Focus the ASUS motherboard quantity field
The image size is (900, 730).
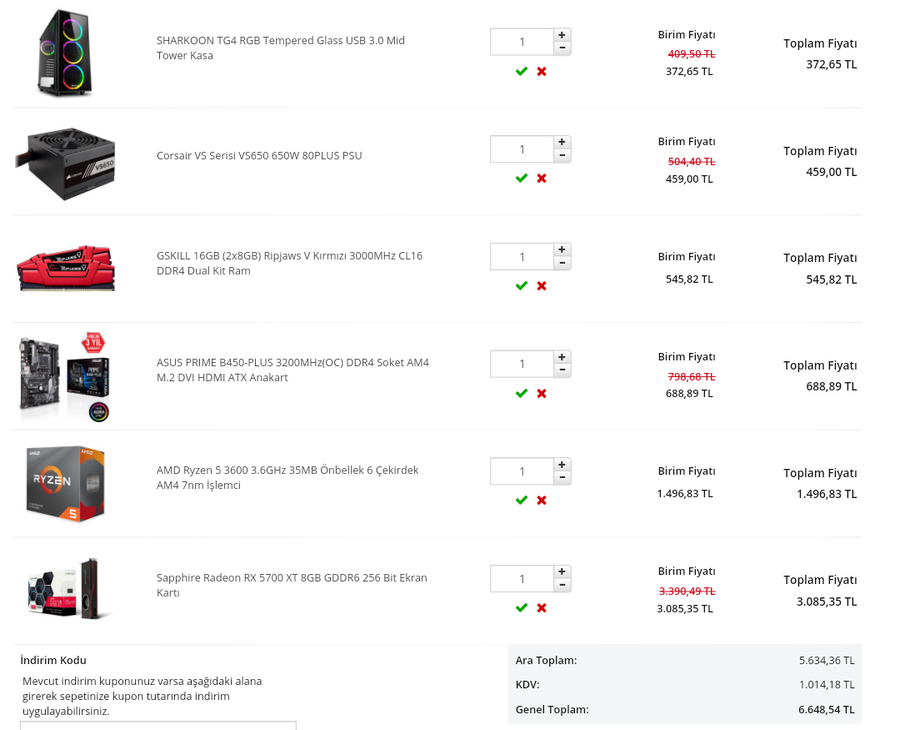point(521,364)
